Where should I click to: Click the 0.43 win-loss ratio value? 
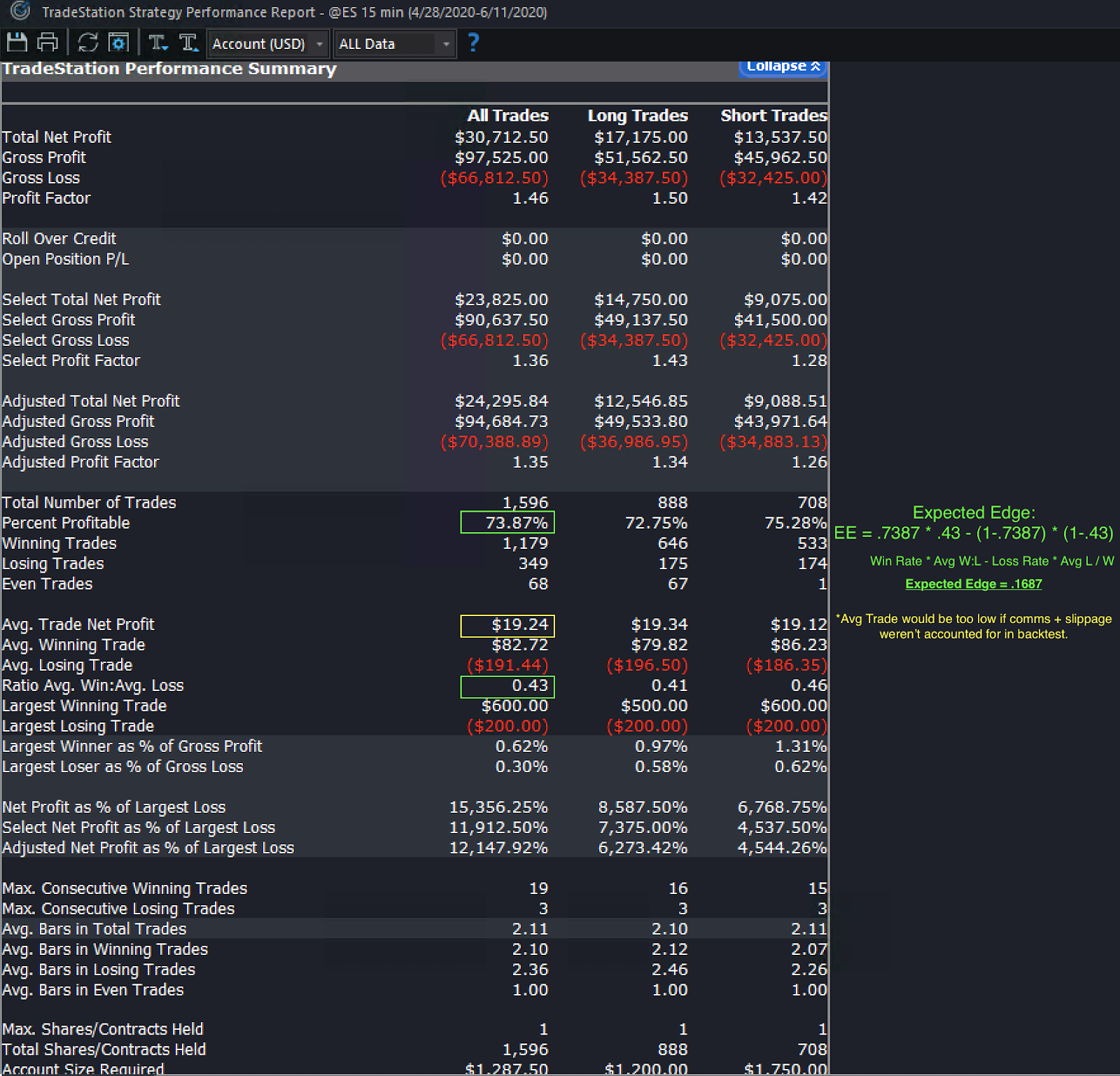click(x=531, y=685)
